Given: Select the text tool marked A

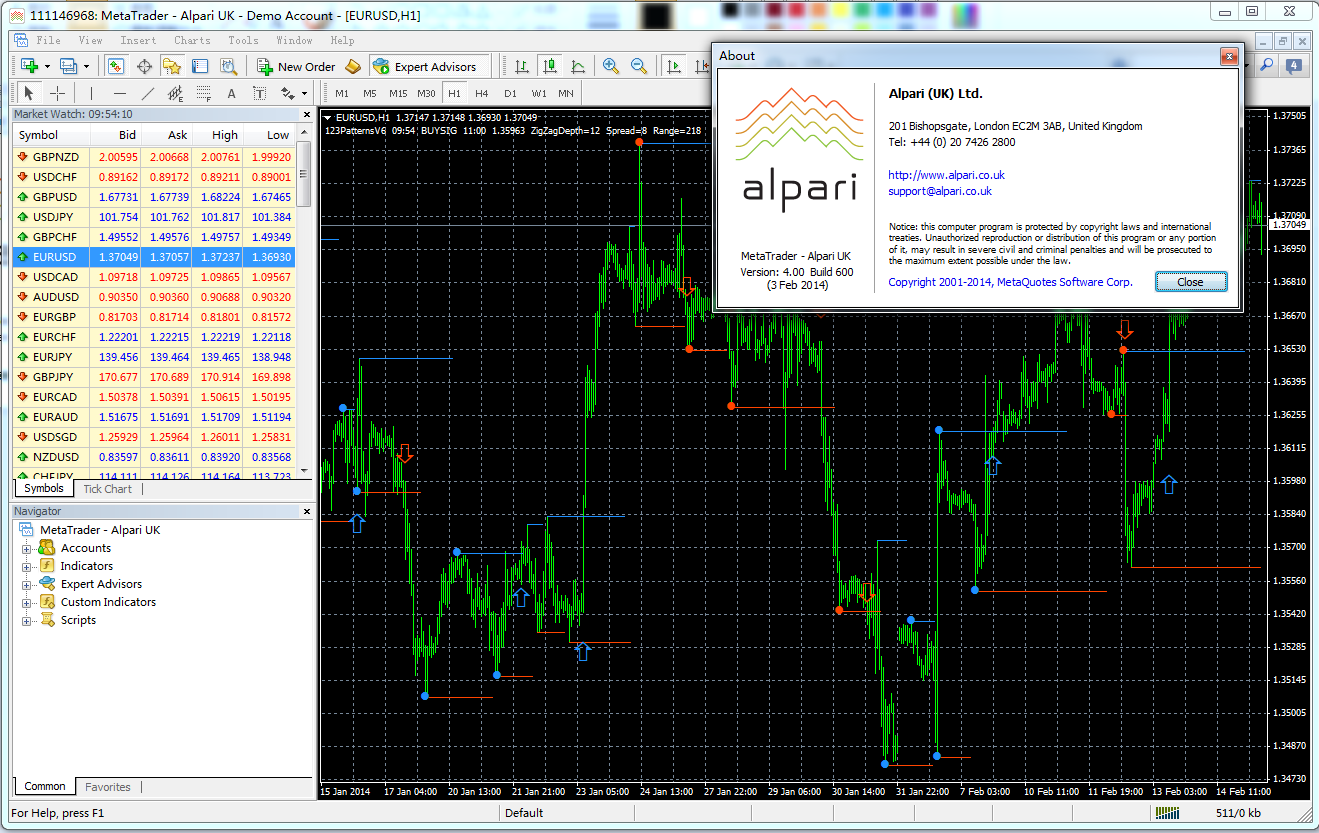Looking at the screenshot, I should click(x=231, y=93).
